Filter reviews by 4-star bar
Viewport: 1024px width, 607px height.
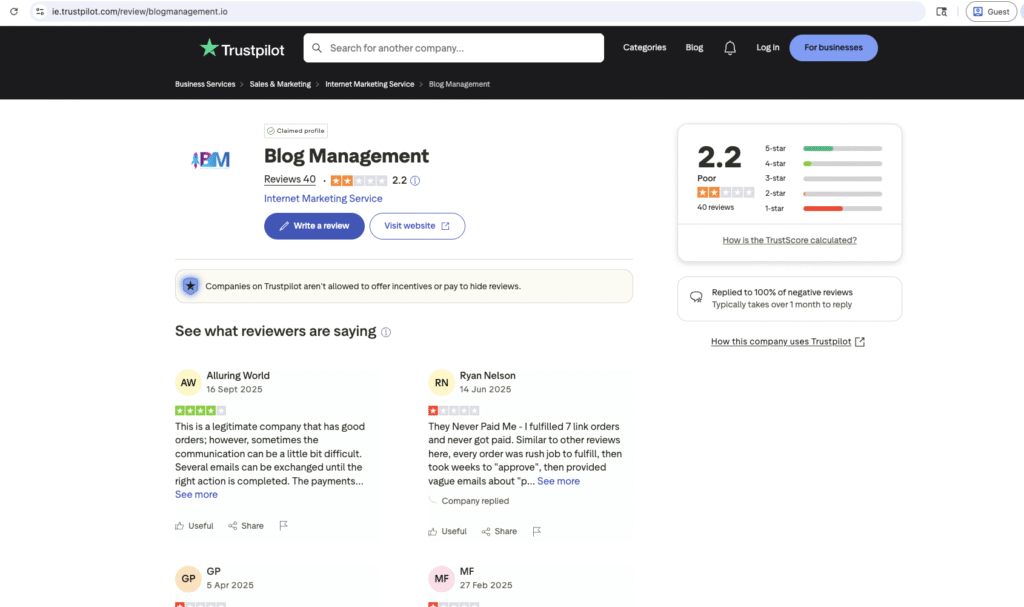click(842, 163)
